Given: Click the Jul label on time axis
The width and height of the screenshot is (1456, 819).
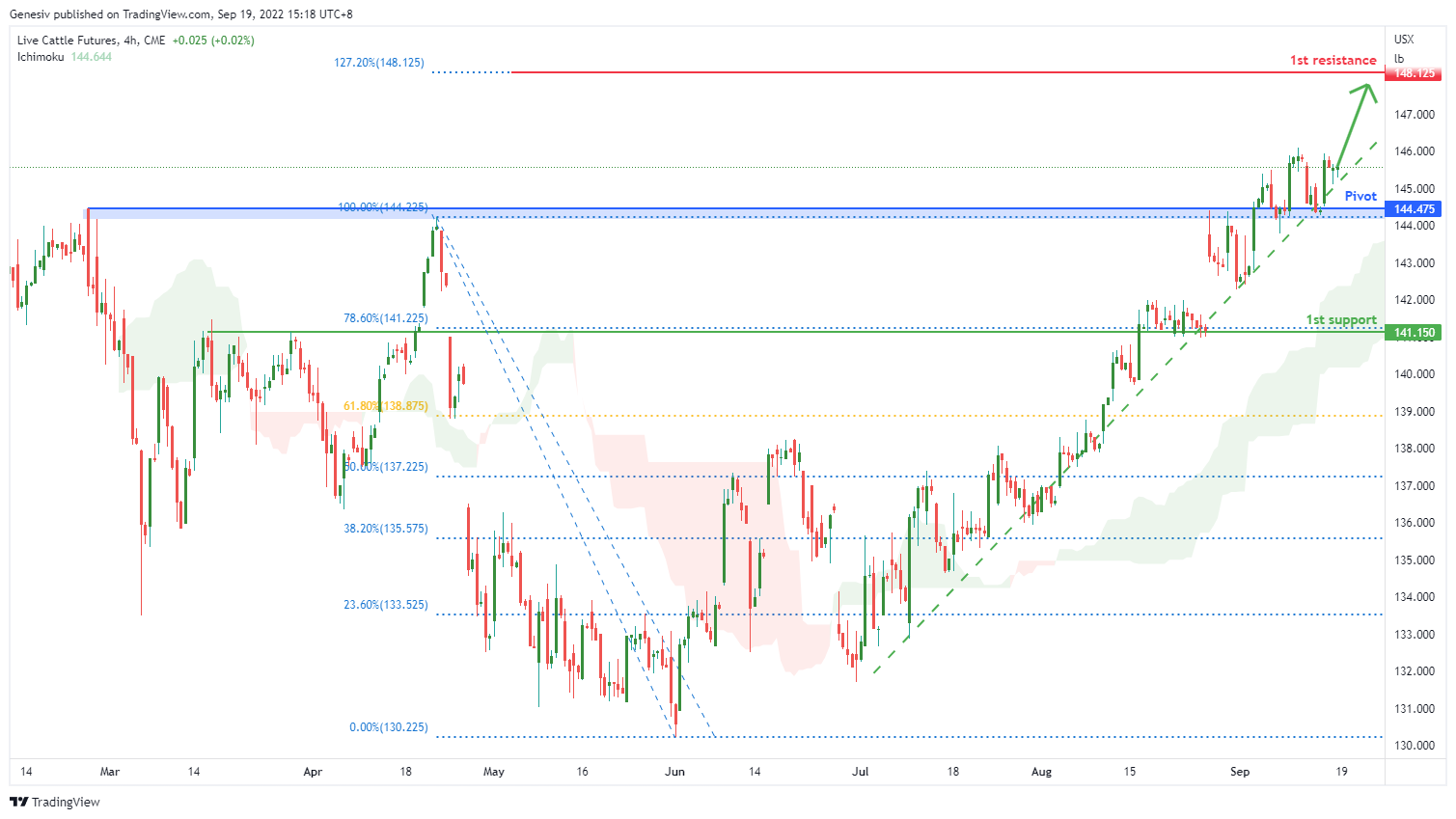Looking at the screenshot, I should (861, 772).
